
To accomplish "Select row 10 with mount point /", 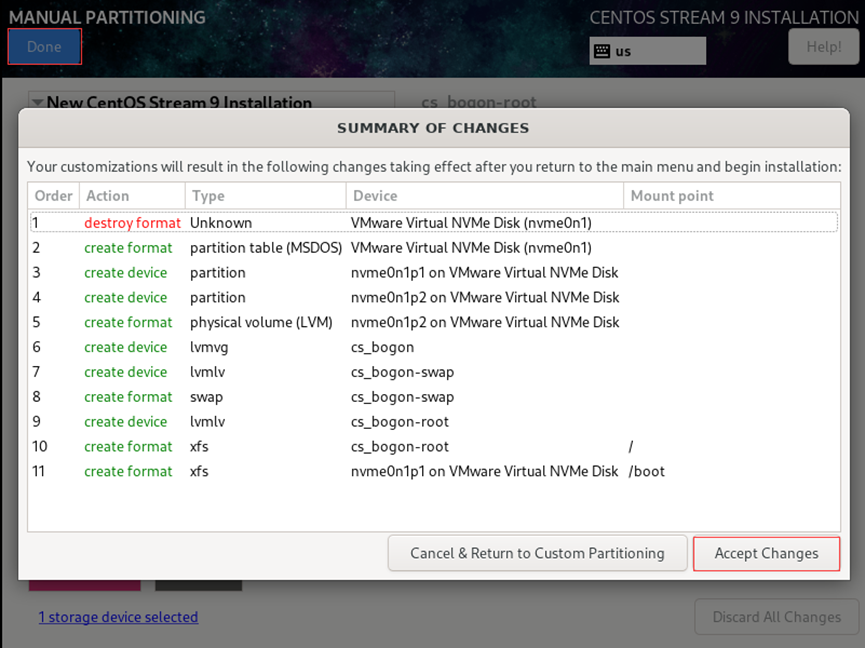I will (x=434, y=446).
